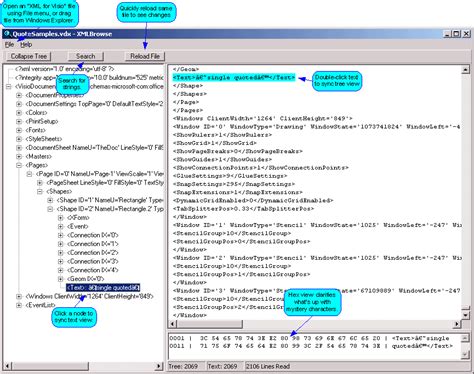The width and height of the screenshot is (474, 374).
Task: Click the tree pane horizontal scrollbar thumb
Action: (50, 366)
